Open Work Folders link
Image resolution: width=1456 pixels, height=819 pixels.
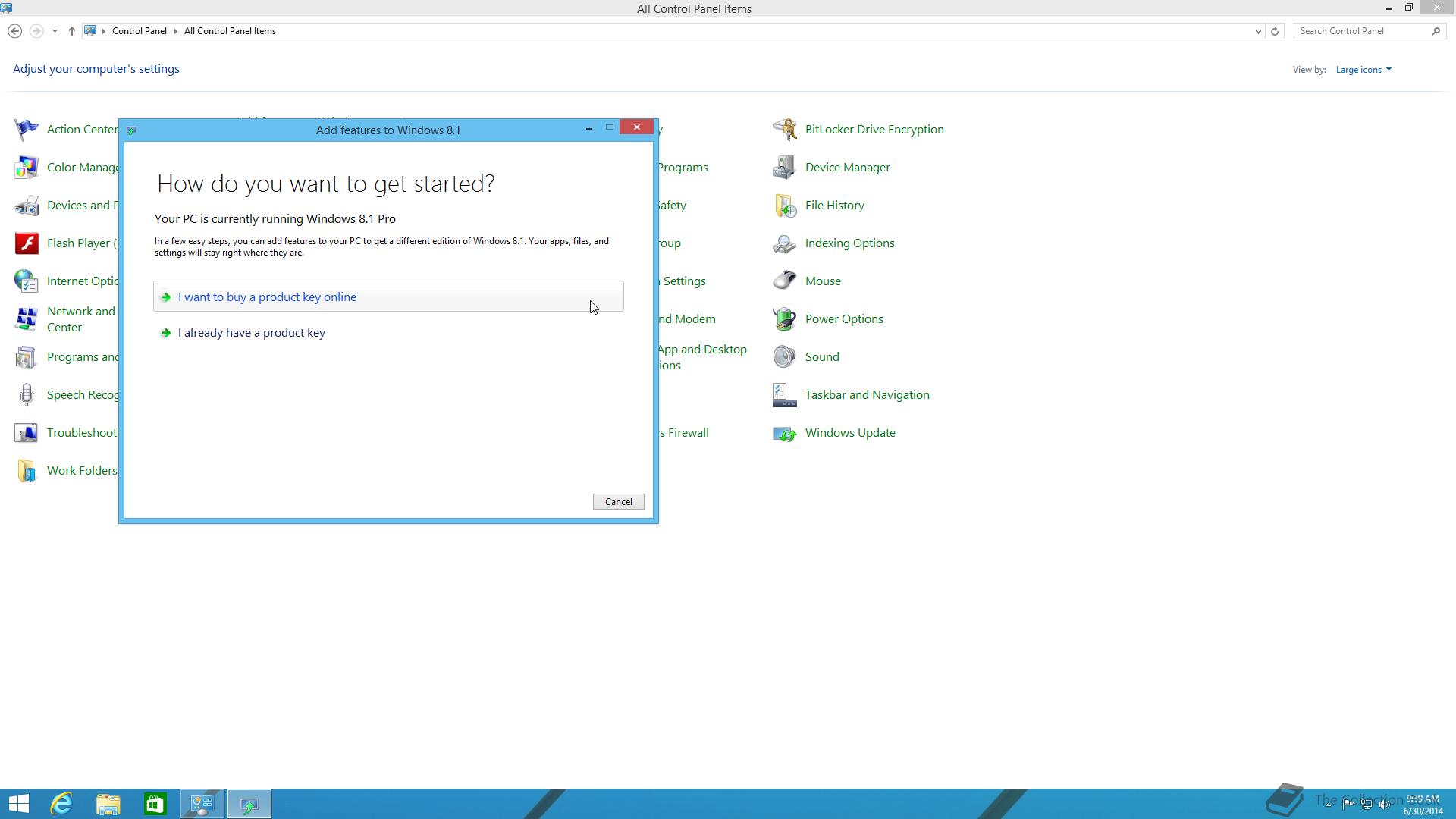click(x=82, y=471)
